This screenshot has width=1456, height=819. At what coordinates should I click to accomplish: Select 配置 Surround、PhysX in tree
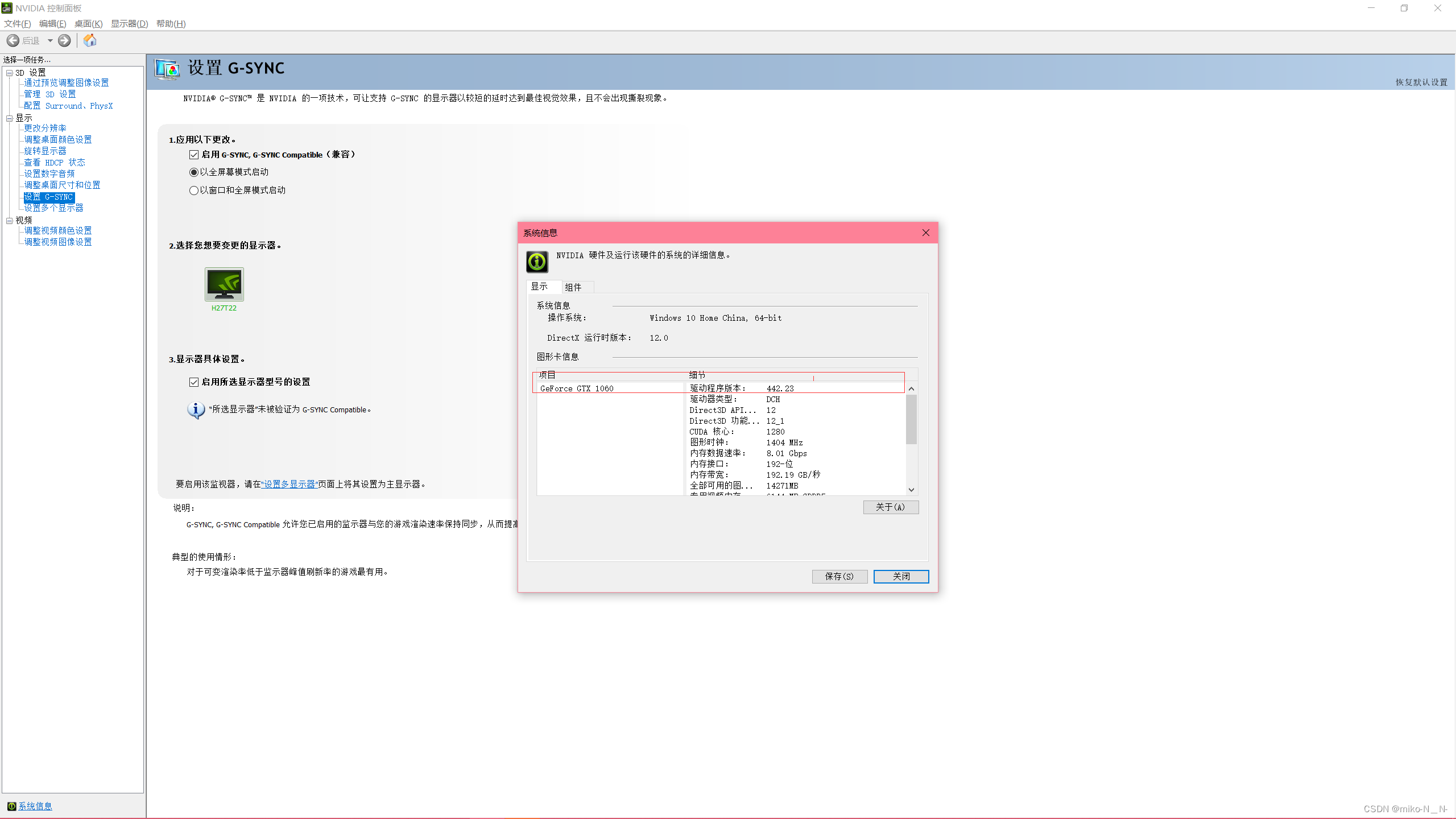point(68,106)
